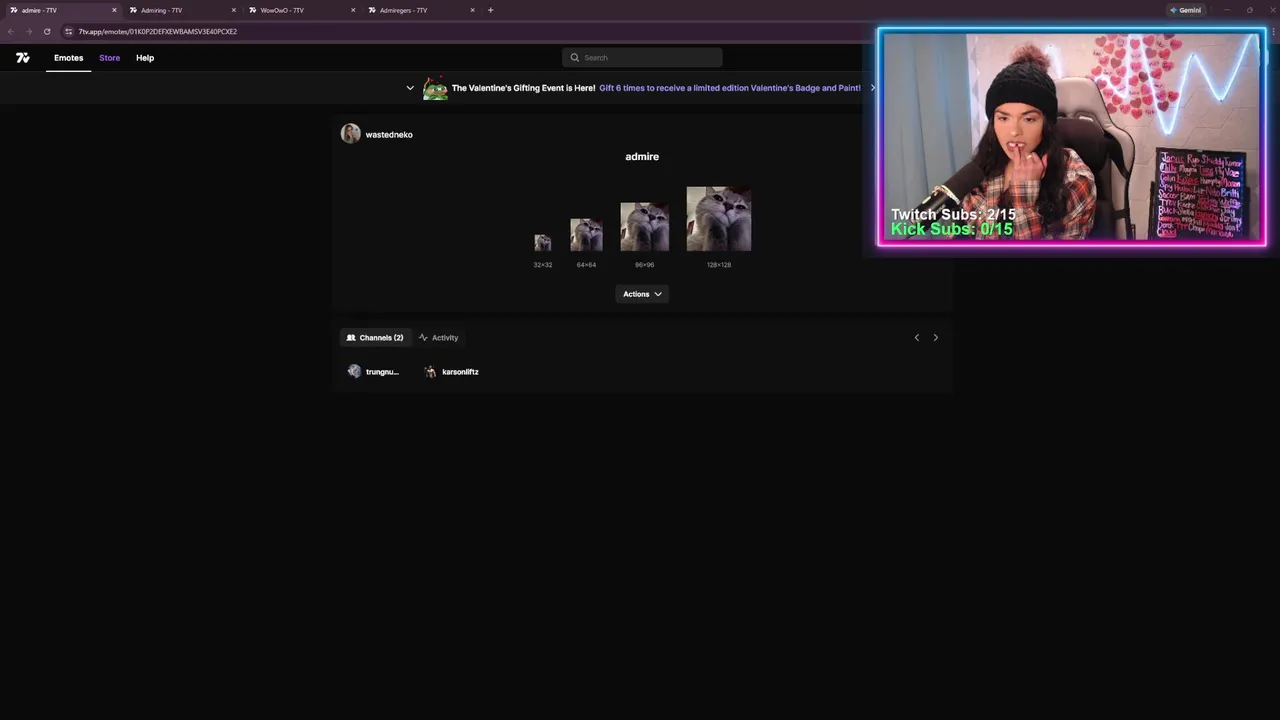Click the magnifier icon in search
Image resolution: width=1280 pixels, height=720 pixels.
click(574, 58)
